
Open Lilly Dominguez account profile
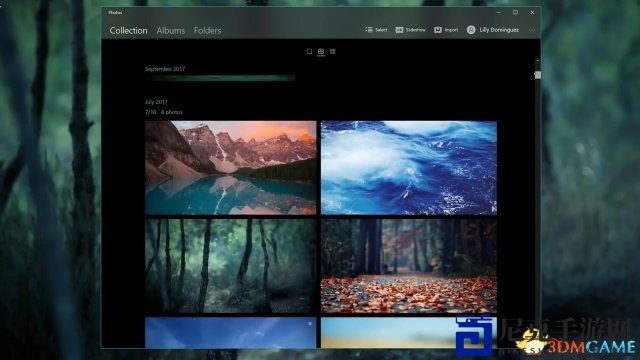pos(493,30)
